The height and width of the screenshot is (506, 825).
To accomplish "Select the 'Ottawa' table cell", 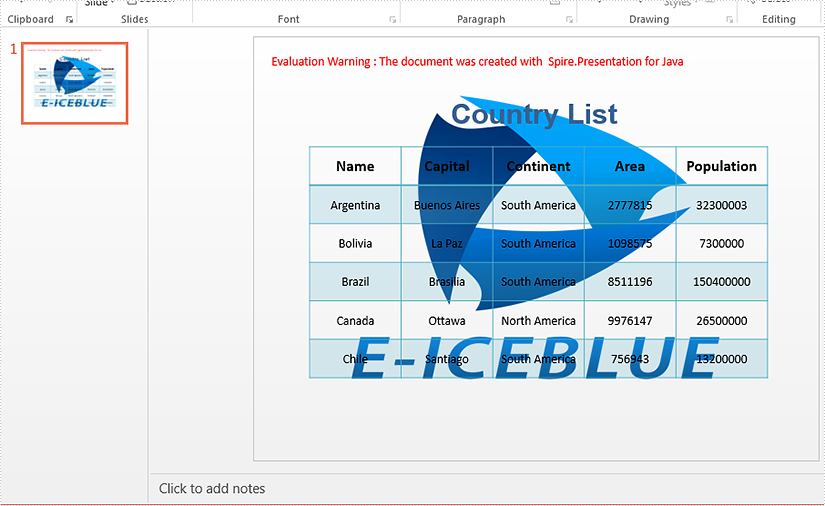I will click(x=447, y=320).
